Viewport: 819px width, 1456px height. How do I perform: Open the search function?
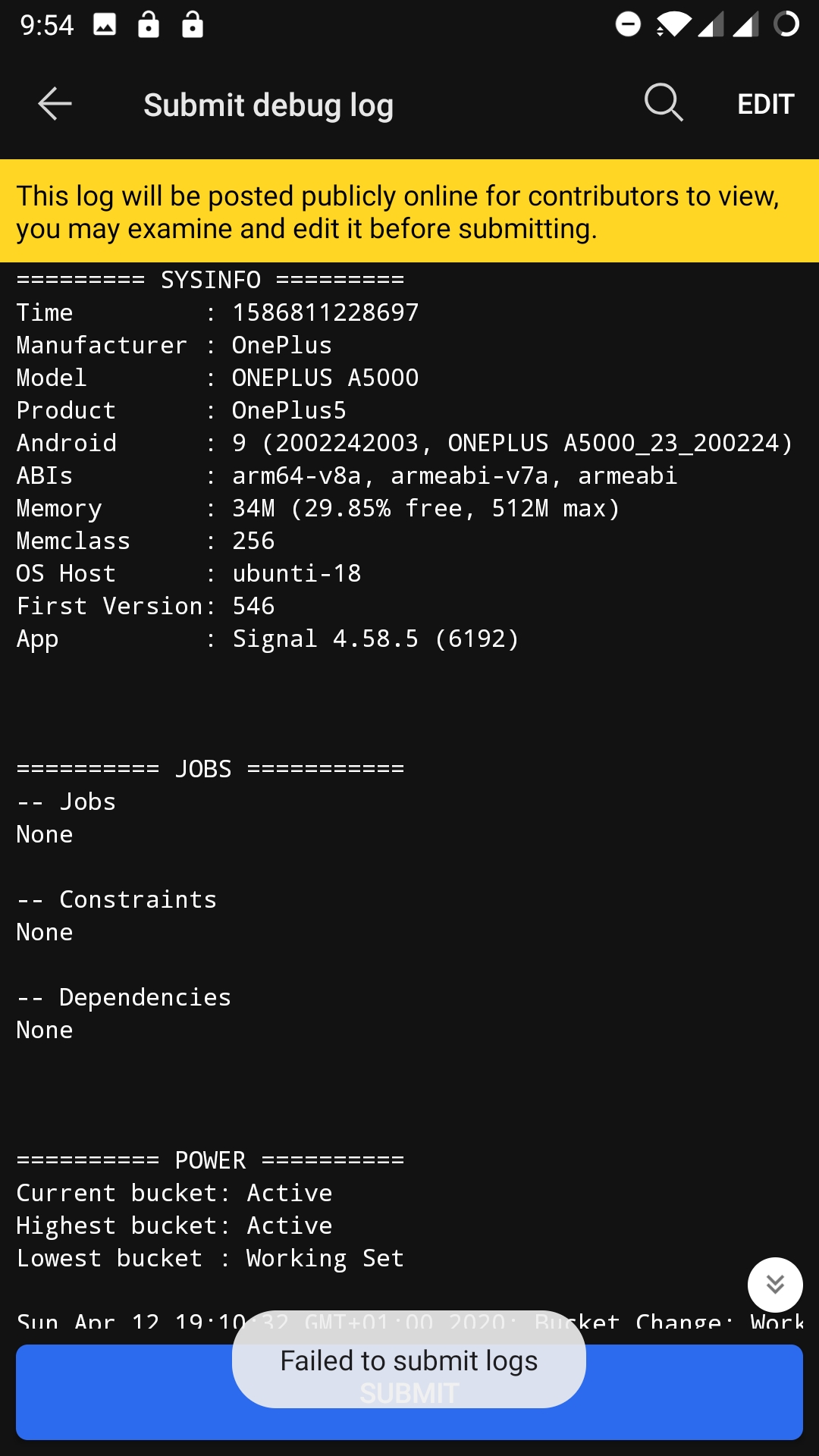coord(664,104)
